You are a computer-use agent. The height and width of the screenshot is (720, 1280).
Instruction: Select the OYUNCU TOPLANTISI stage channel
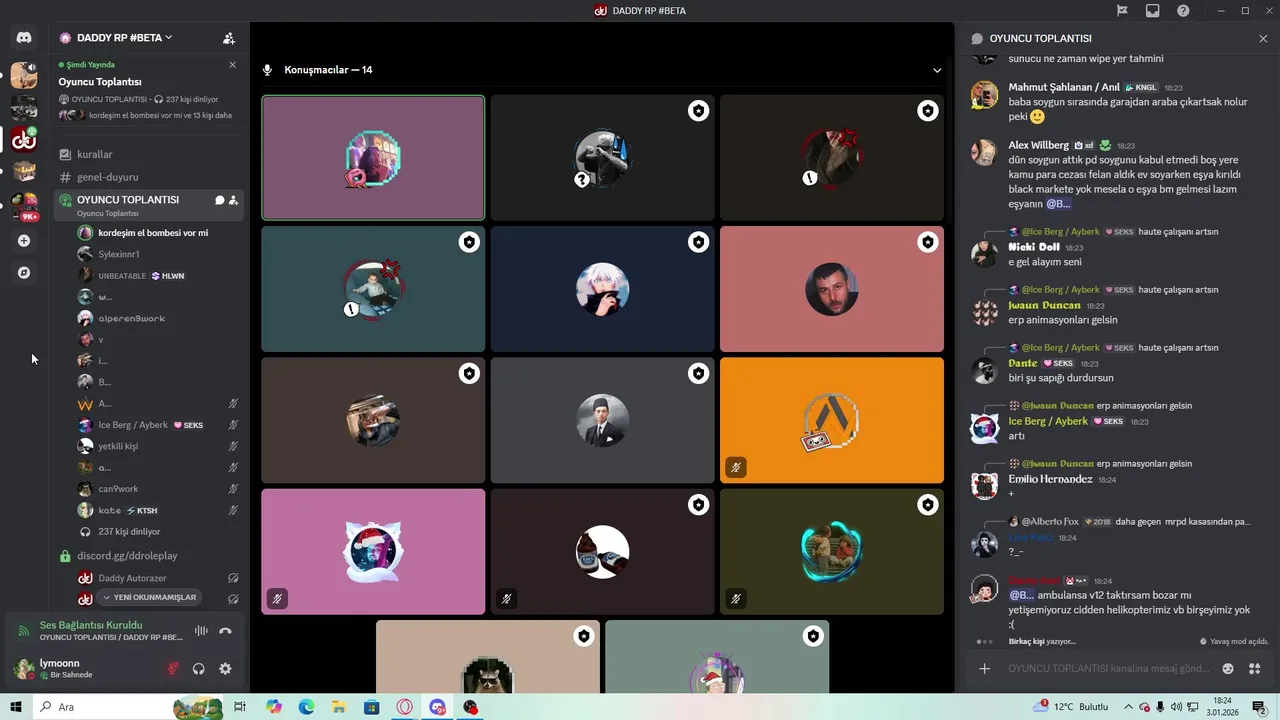(x=149, y=204)
